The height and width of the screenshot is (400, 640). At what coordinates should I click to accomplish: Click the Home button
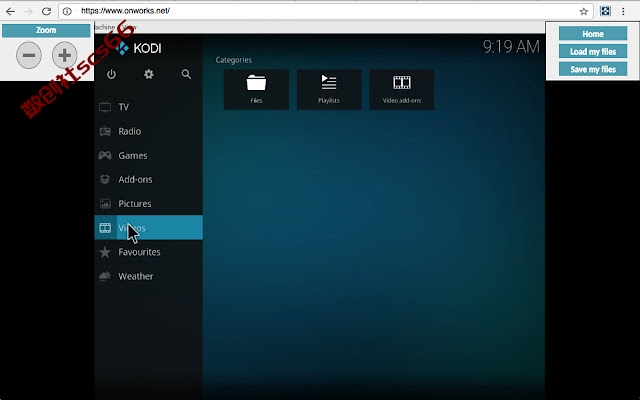593,34
